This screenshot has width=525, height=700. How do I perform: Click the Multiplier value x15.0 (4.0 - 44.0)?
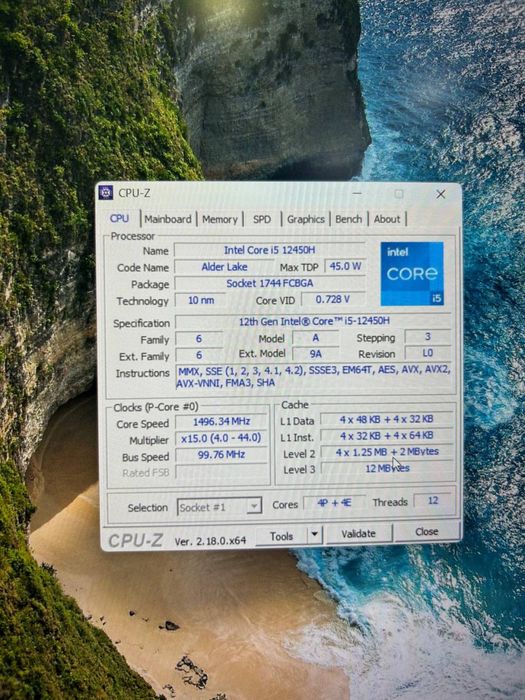click(x=221, y=438)
